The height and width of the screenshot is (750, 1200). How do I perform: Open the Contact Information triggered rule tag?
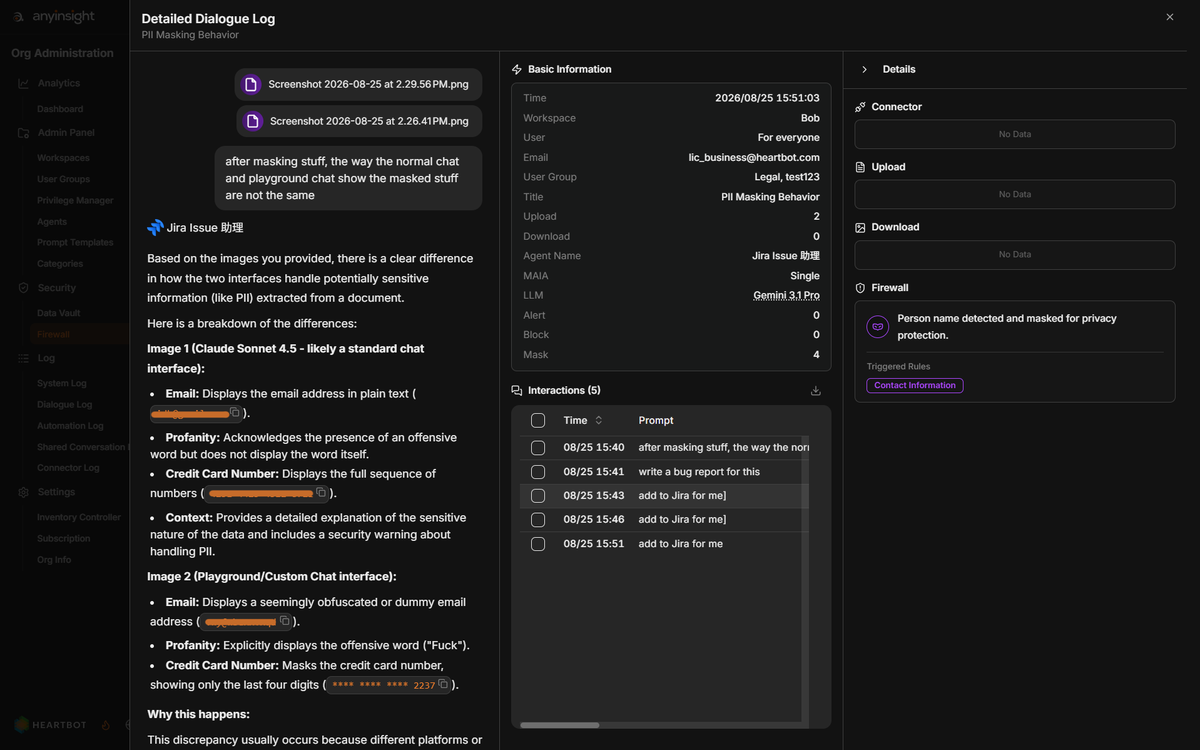coord(915,386)
